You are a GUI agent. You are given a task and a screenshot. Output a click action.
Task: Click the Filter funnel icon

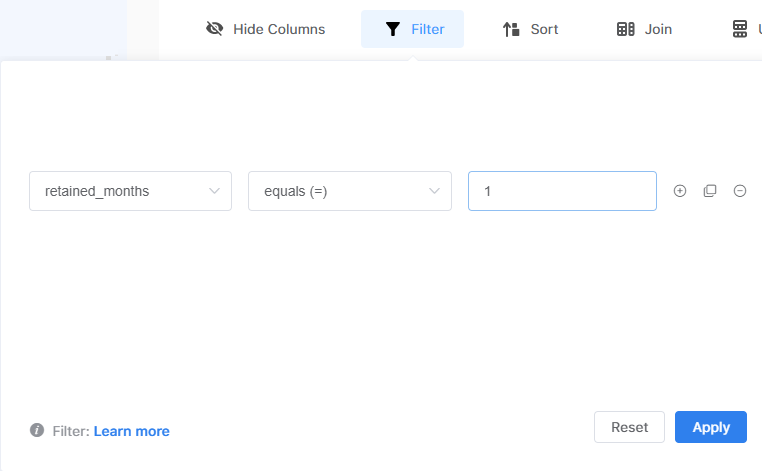pos(393,29)
